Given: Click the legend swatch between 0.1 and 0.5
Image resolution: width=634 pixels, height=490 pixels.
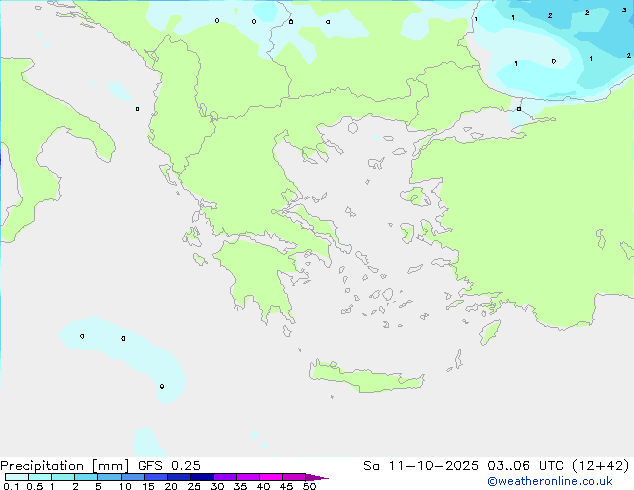Looking at the screenshot, I should 17,477.
